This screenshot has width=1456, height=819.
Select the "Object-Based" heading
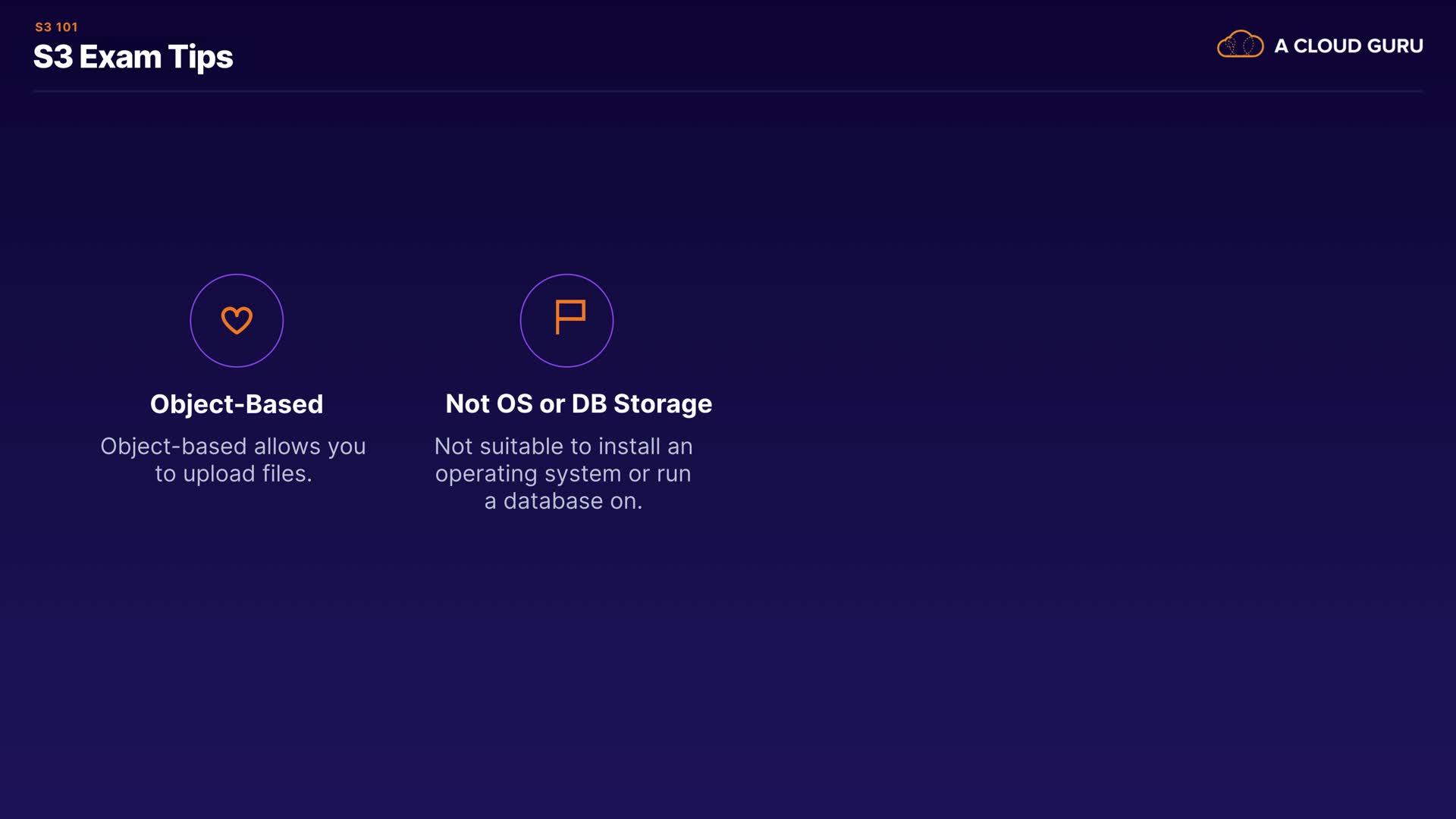[x=237, y=404]
